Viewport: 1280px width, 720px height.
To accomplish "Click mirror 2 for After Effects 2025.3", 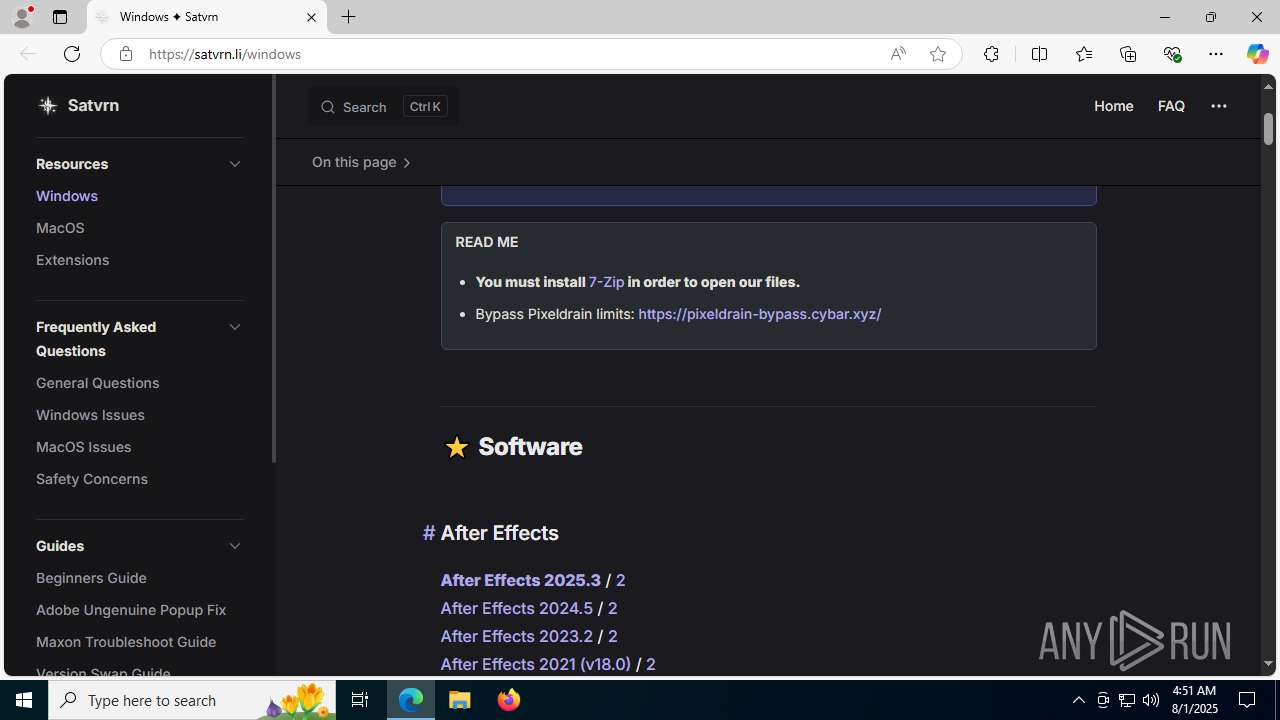I will [620, 580].
